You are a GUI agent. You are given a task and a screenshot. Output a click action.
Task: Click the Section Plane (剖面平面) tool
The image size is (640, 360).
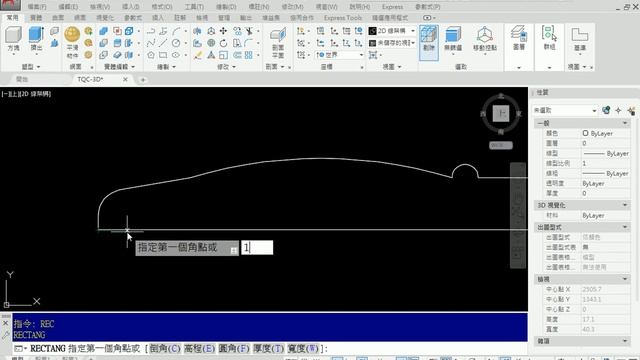coord(278,43)
